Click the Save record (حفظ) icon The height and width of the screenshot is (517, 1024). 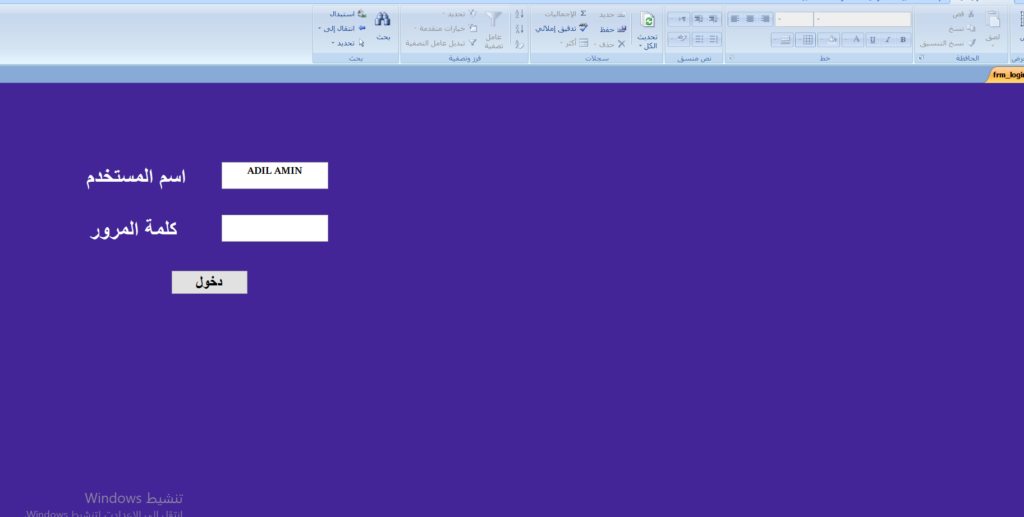(613, 29)
